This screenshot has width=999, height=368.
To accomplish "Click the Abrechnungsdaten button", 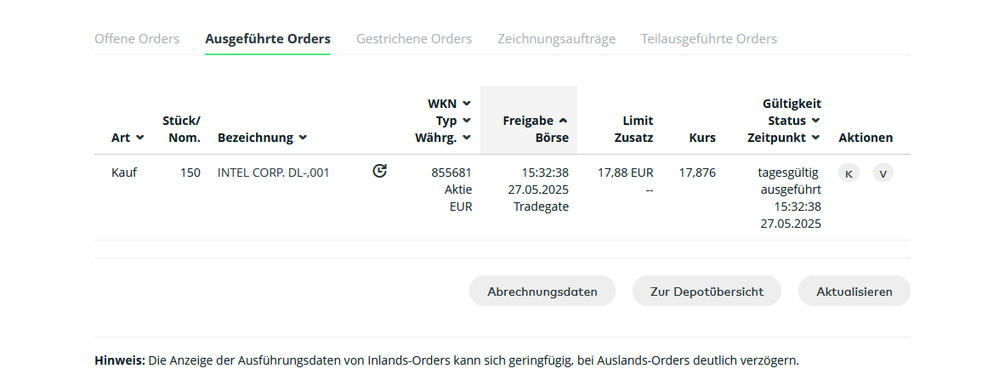I will coord(542,291).
